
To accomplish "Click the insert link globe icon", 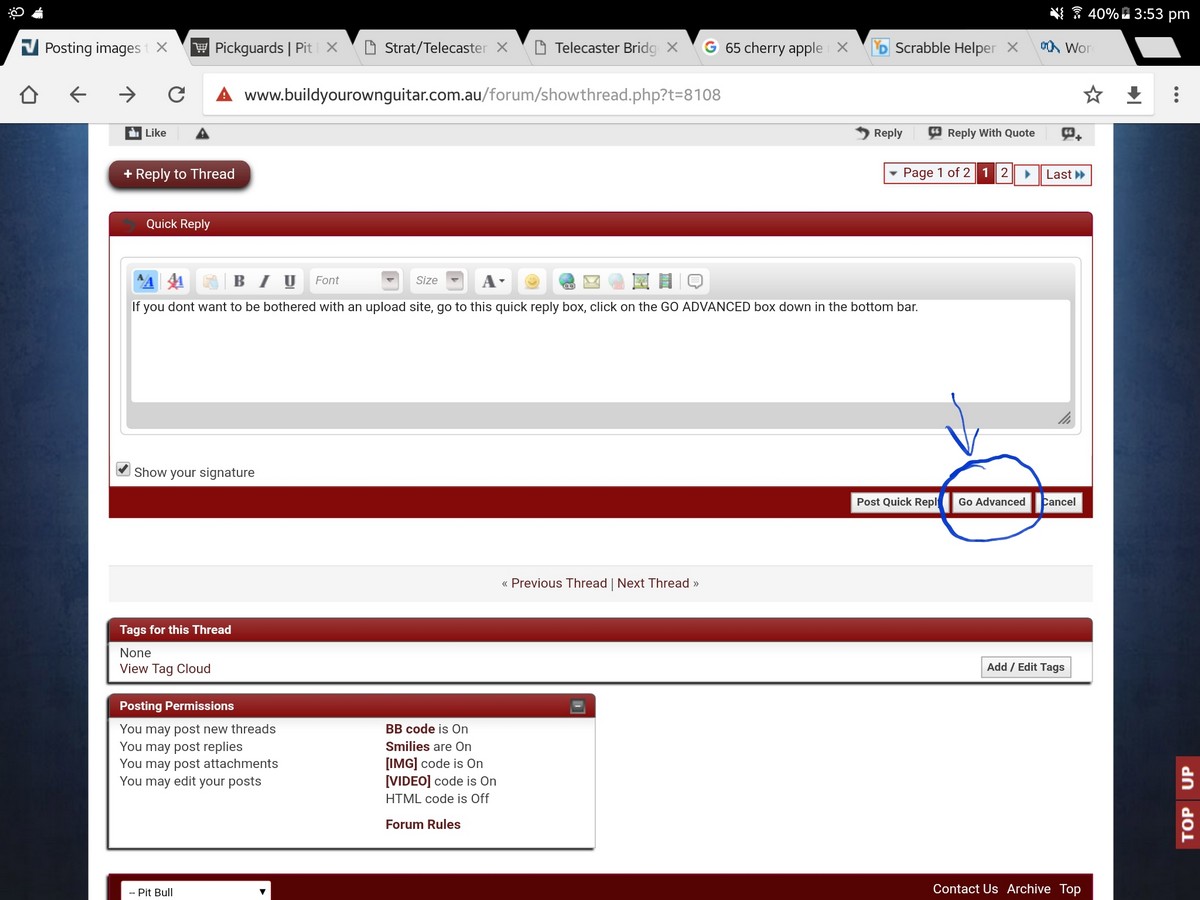I will coord(567,281).
